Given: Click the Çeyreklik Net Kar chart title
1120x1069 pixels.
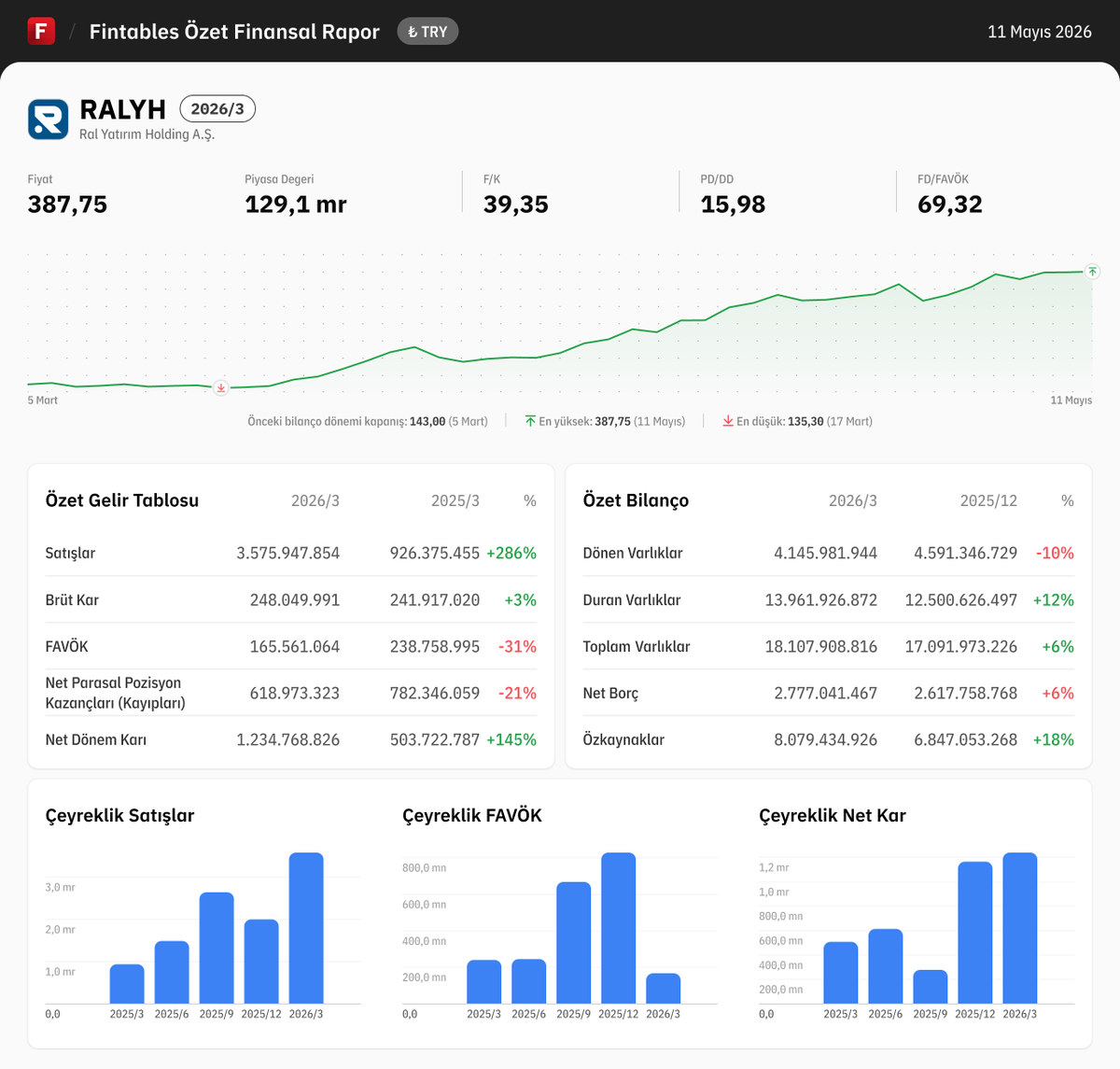Looking at the screenshot, I should (833, 815).
